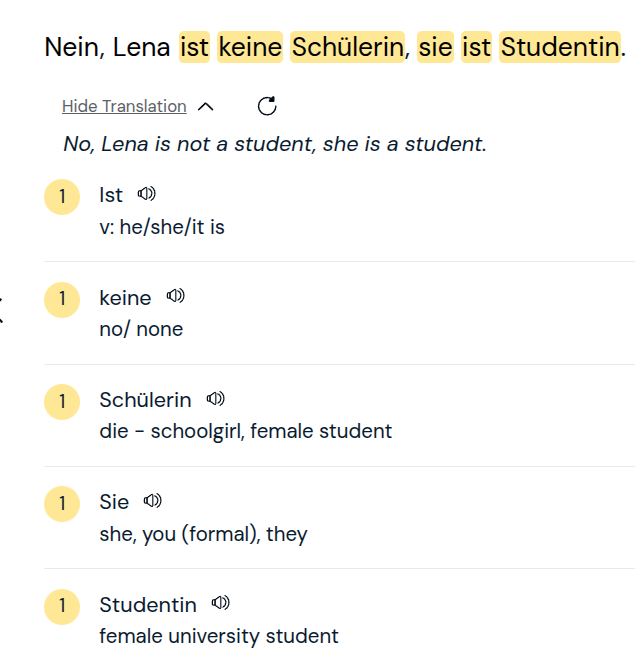Click the yellow 1 badge beside Studentin
635x664 pixels.
(x=62, y=605)
